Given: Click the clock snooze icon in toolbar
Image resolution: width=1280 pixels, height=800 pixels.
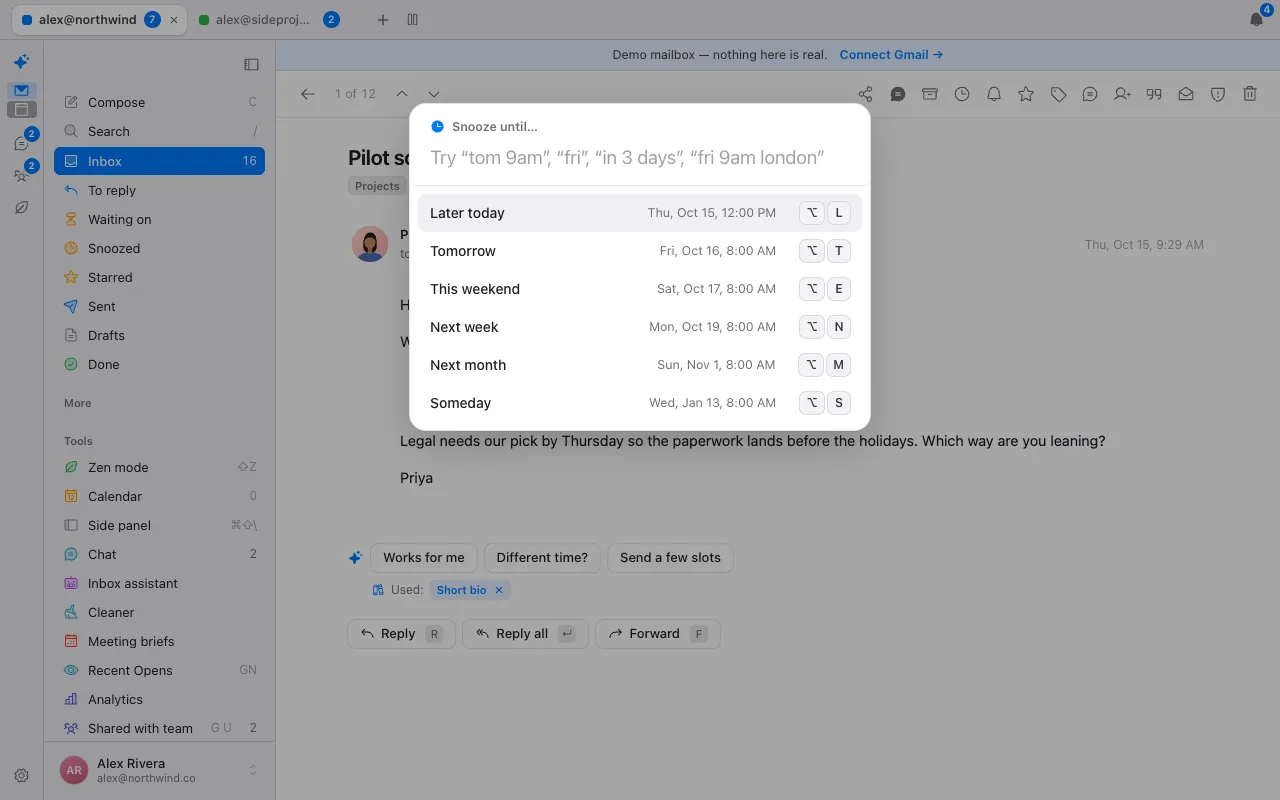Looking at the screenshot, I should (x=962, y=94).
